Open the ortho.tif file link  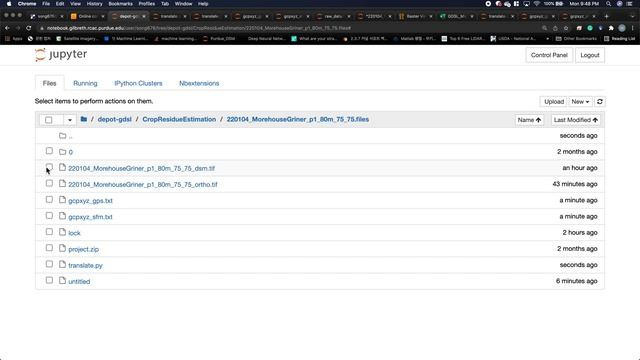143,184
